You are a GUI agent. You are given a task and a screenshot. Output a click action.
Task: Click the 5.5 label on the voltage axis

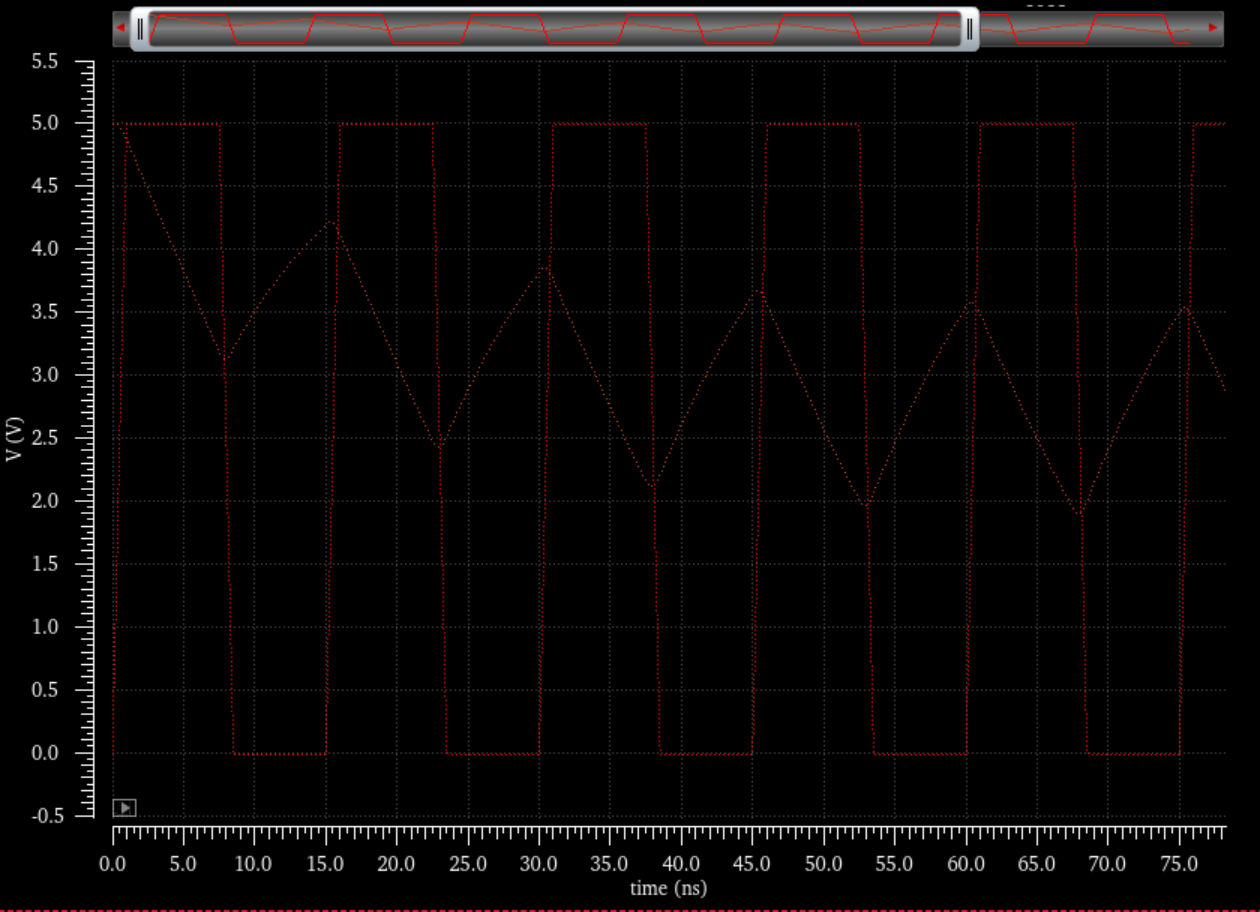[x=72, y=61]
